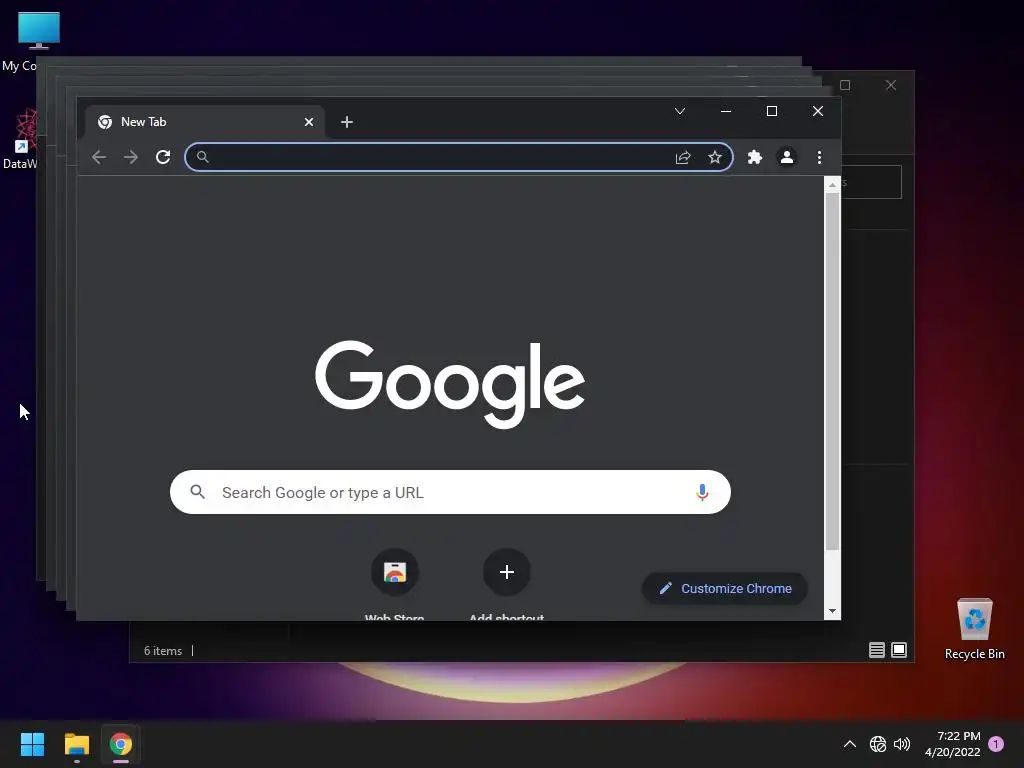Click Customize Chrome button
Screen dimensions: 1024x768
point(725,588)
